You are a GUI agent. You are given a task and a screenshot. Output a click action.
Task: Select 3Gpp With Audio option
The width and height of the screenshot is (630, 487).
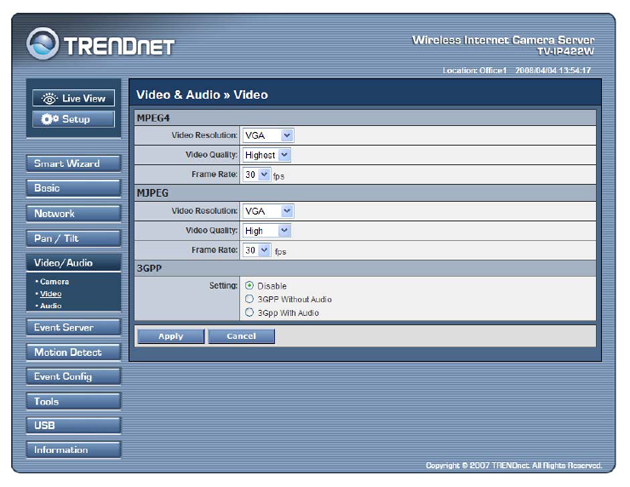click(x=250, y=313)
